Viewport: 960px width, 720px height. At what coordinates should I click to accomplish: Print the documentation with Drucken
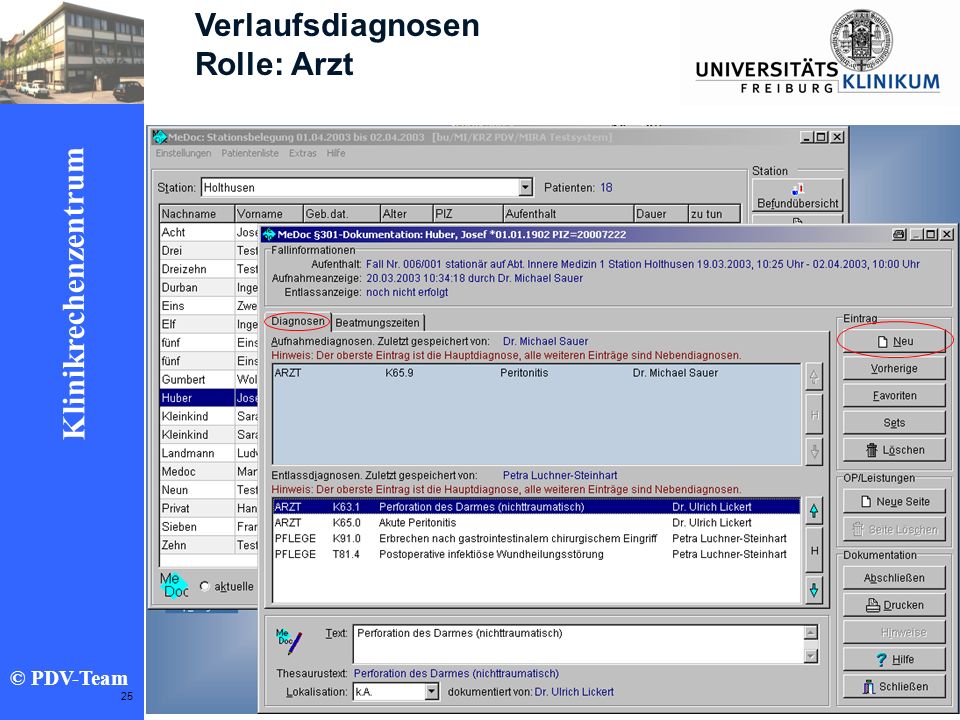coord(894,605)
